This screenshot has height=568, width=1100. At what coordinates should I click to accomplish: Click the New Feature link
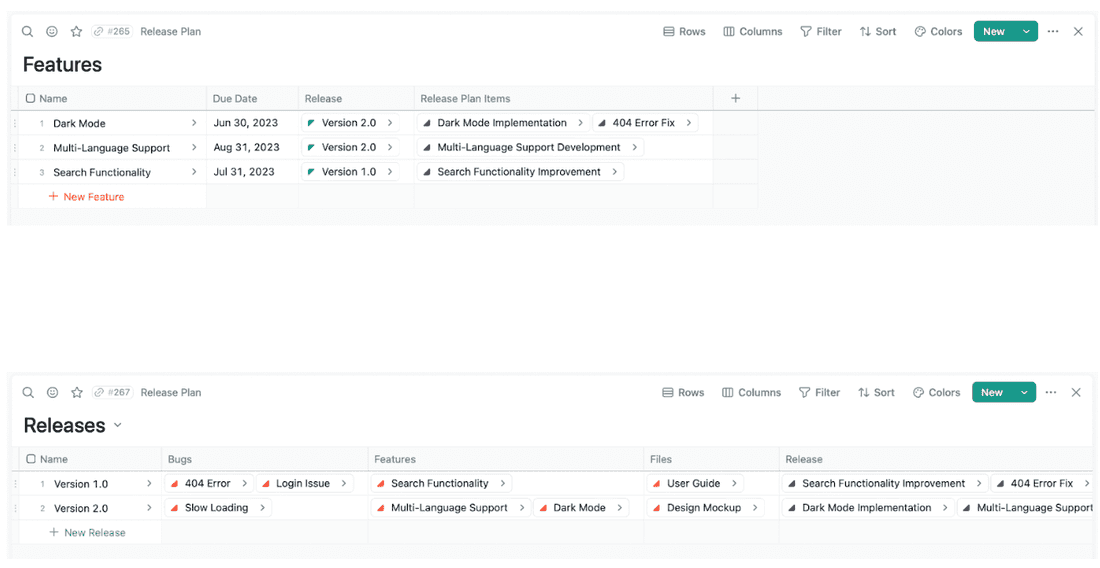pyautogui.click(x=86, y=197)
